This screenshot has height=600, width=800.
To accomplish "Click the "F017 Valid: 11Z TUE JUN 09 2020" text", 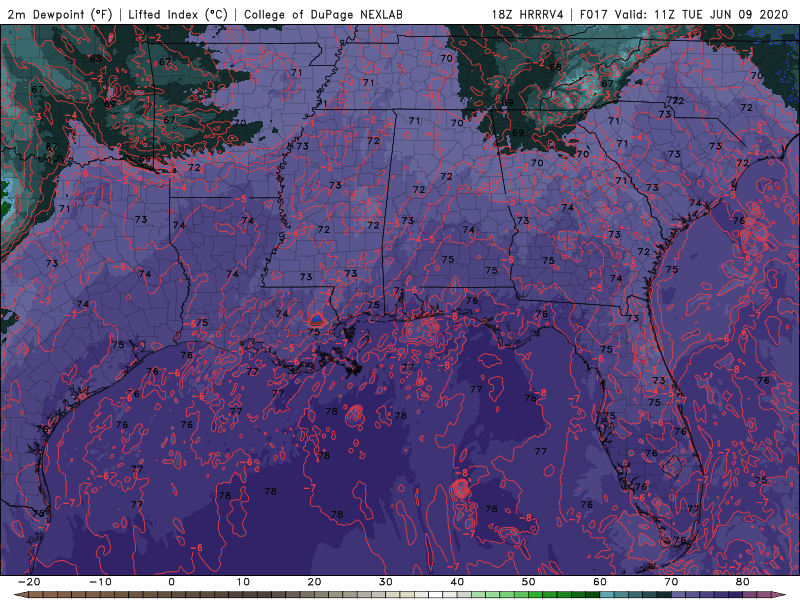I will pyautogui.click(x=684, y=14).
